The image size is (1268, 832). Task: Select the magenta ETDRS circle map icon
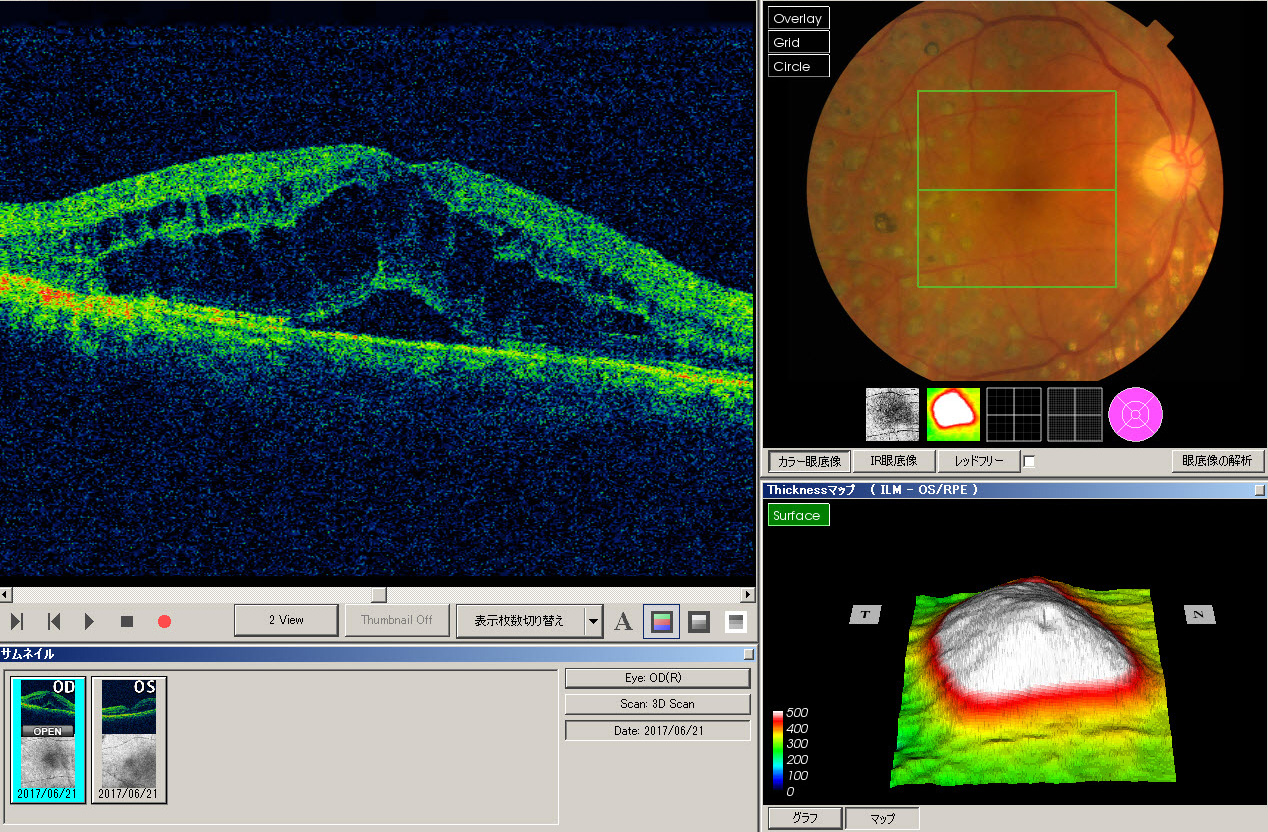pos(1135,414)
